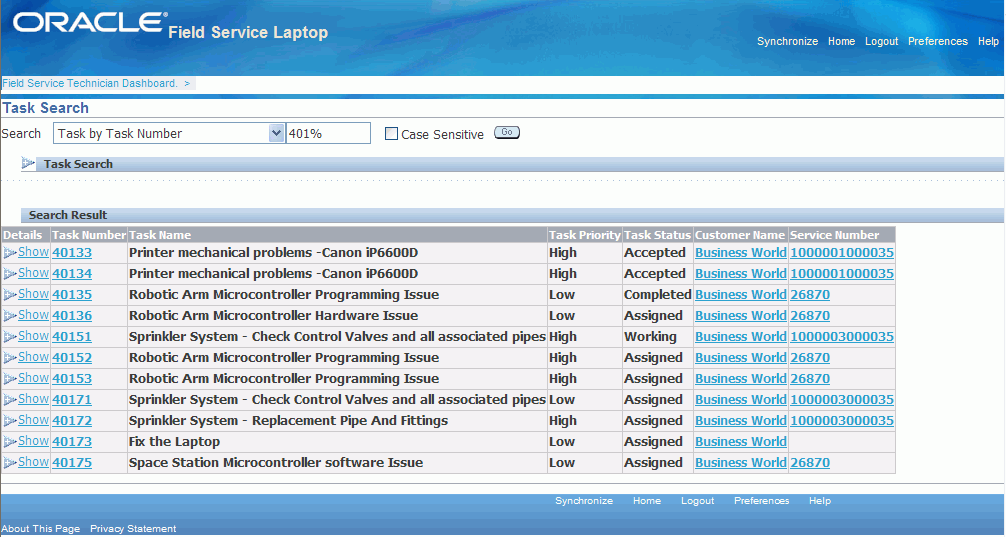This screenshot has width=1006, height=537.
Task: Open service number 1000001000035 for task 40133
Action: point(842,253)
